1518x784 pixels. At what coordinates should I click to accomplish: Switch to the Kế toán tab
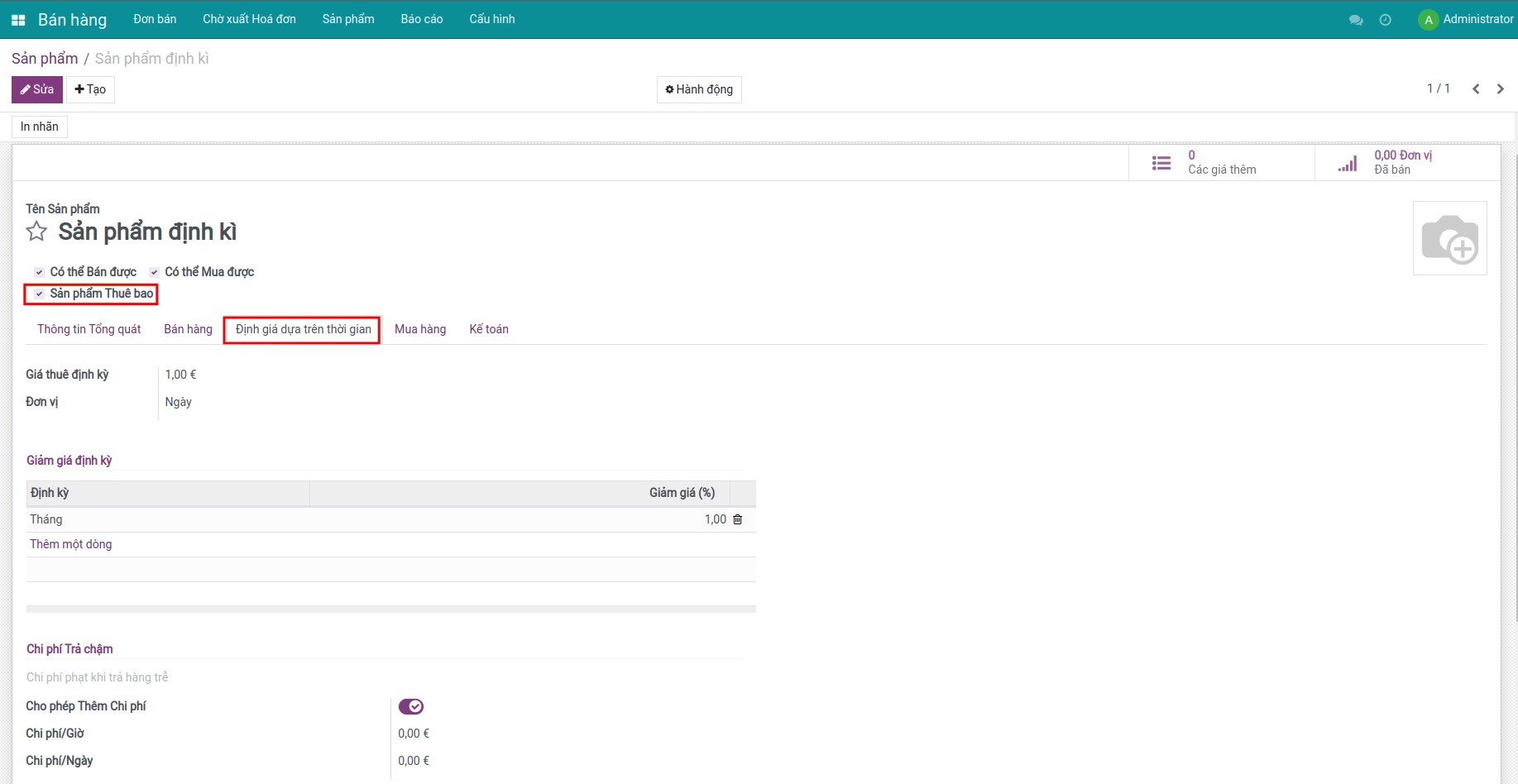[489, 329]
